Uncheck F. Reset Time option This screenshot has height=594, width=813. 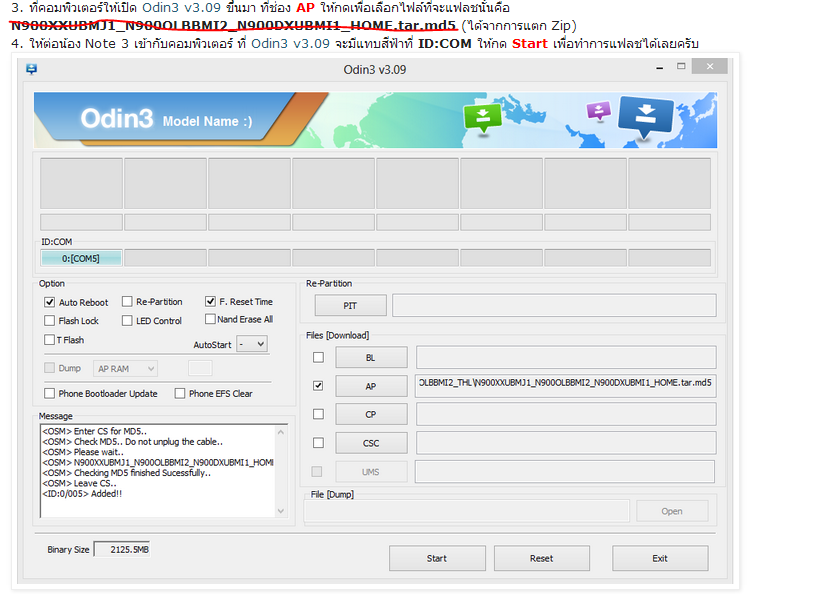pyautogui.click(x=210, y=301)
